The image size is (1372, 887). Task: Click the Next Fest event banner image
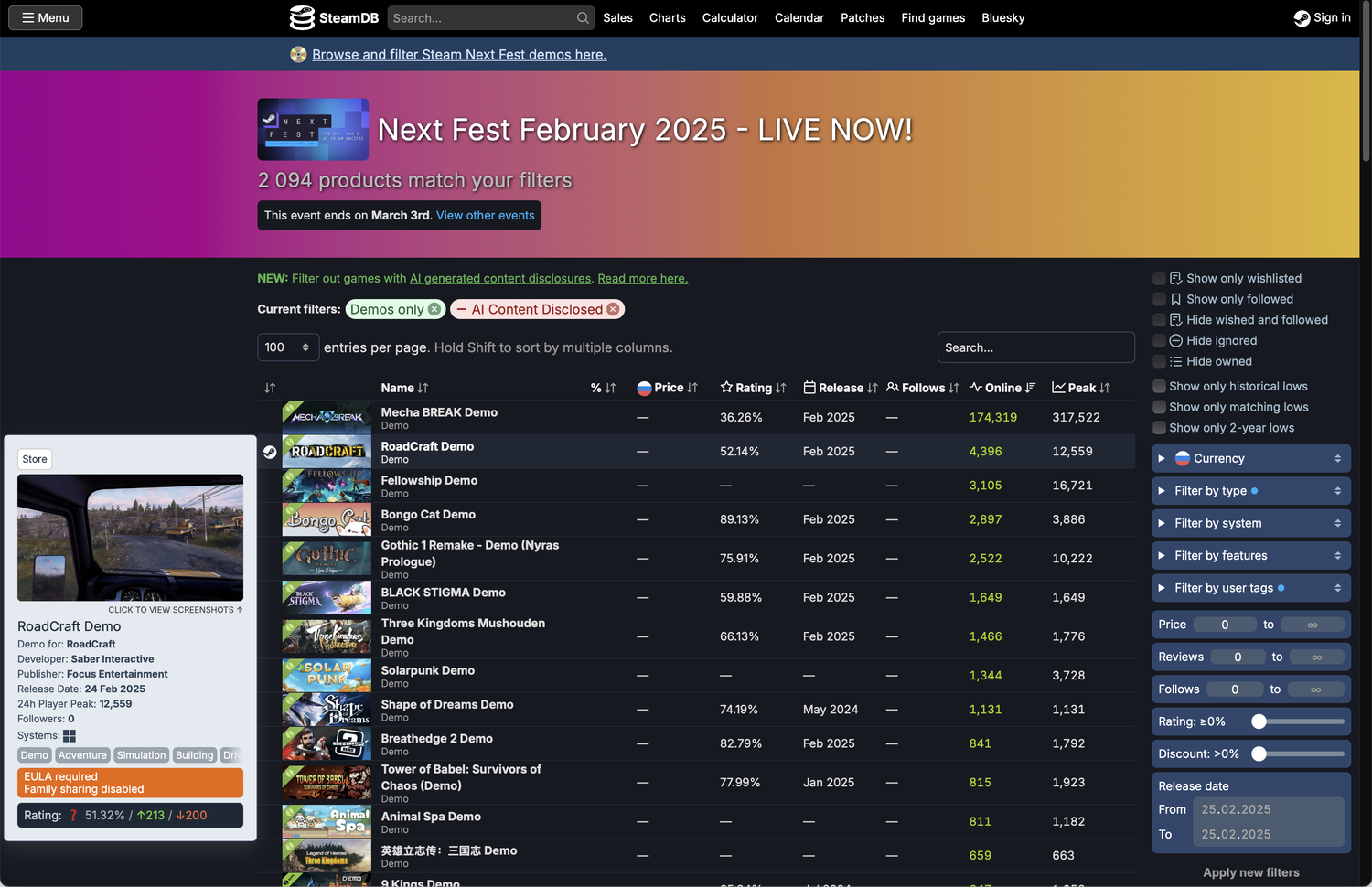tap(313, 130)
